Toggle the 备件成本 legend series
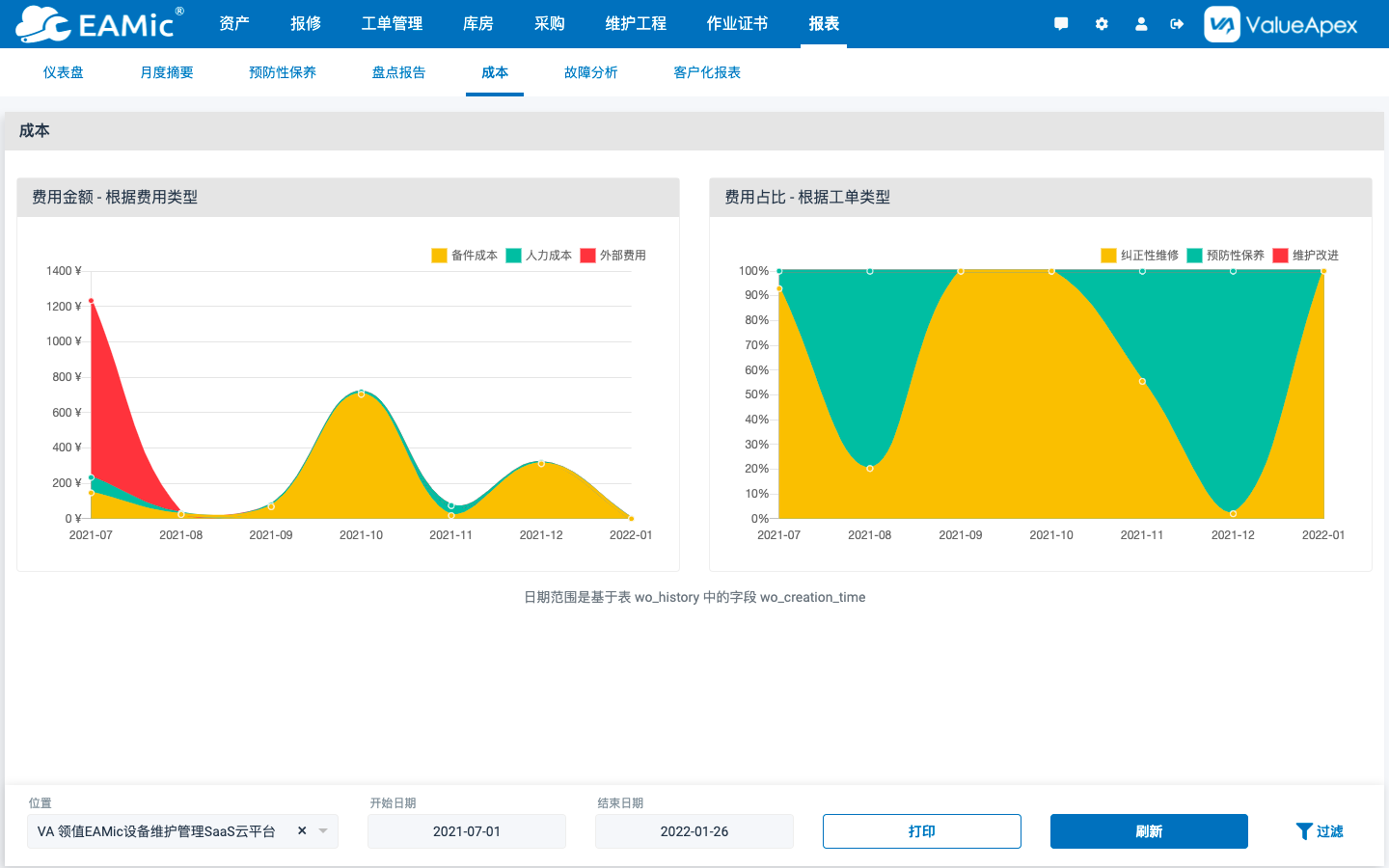 coord(464,256)
